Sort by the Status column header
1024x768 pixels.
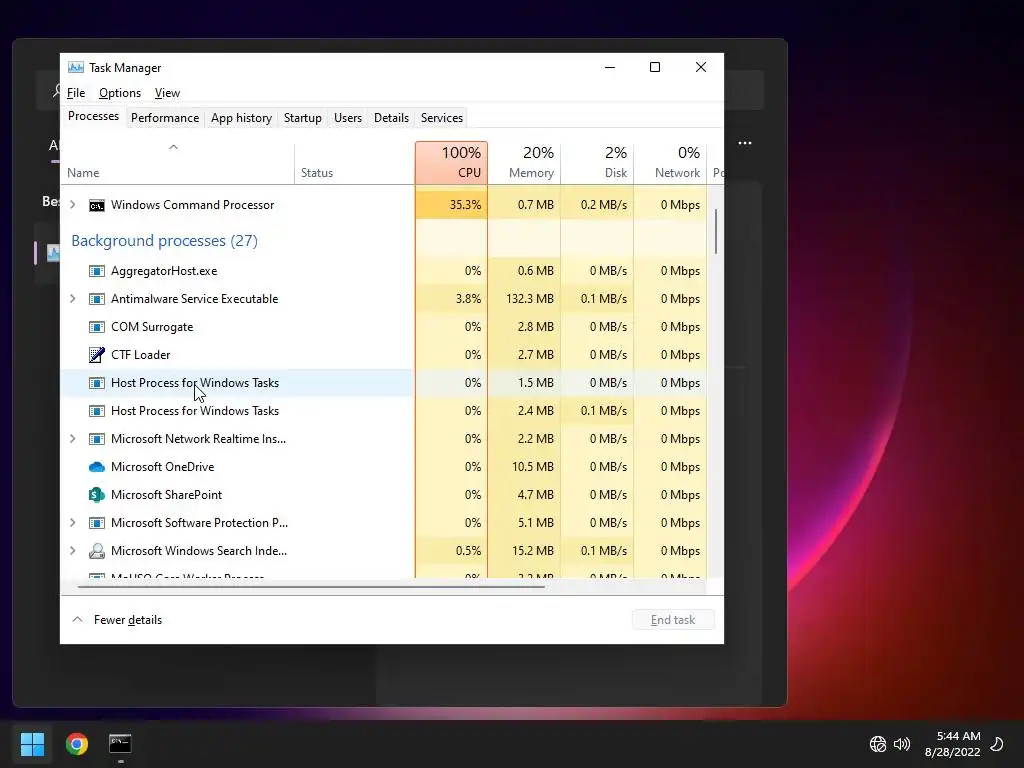(x=355, y=163)
